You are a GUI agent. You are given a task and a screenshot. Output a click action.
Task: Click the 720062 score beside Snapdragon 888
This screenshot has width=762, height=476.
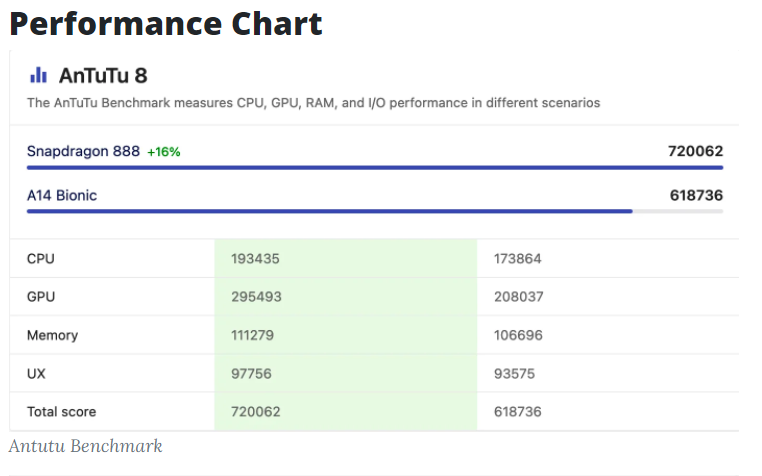(695, 151)
